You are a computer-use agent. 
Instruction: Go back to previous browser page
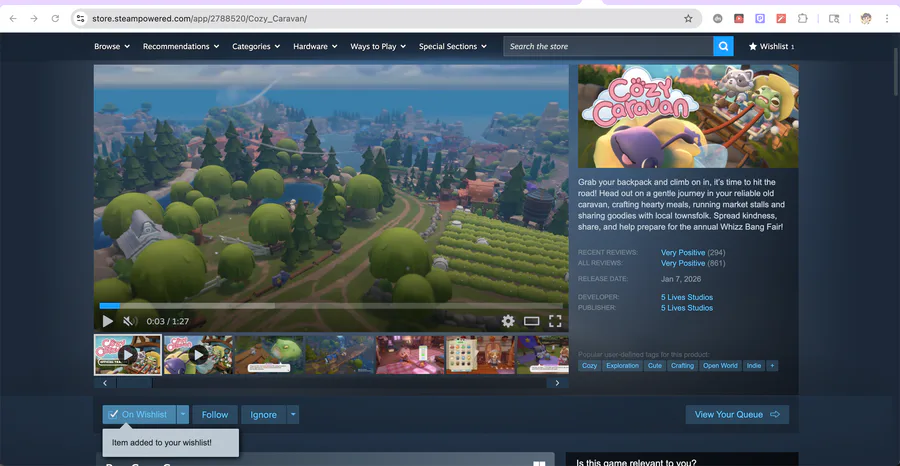[x=13, y=18]
